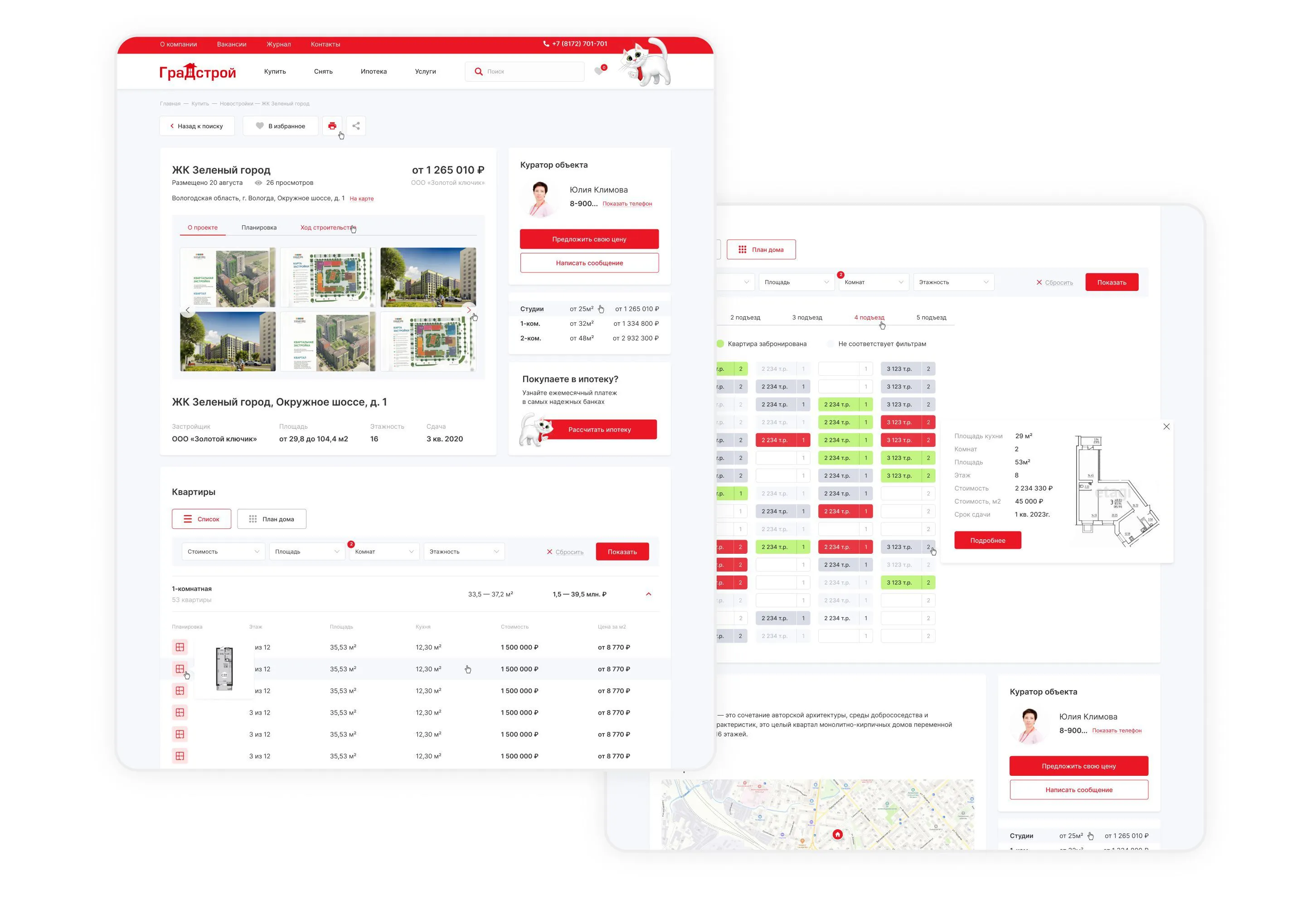Click curator photo in back window

click(1029, 725)
